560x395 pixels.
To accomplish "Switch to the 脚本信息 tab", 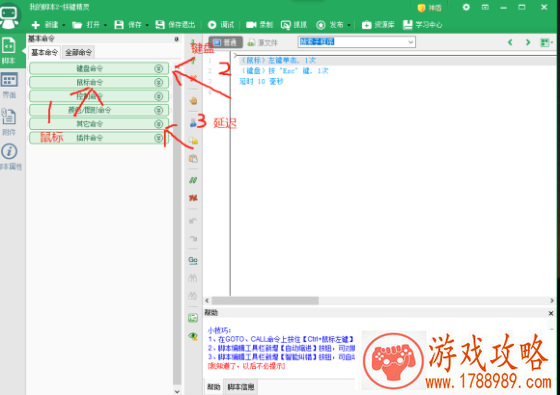I will 241,387.
